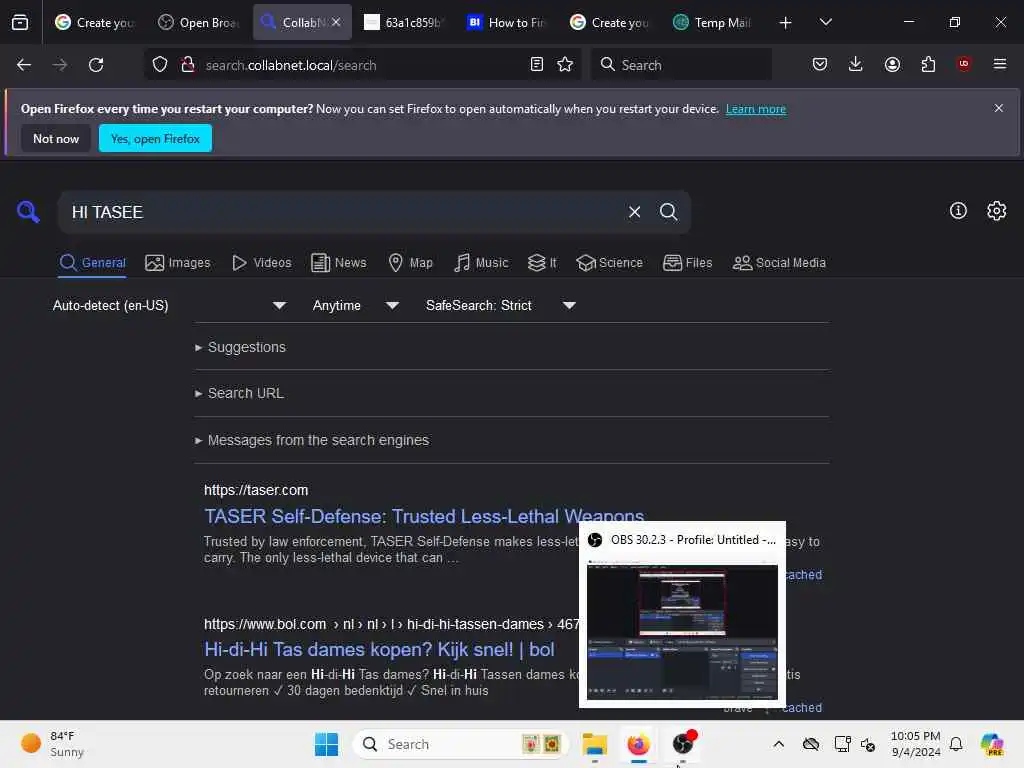Select the Videos search category
This screenshot has height=768, width=1024.
(262, 263)
